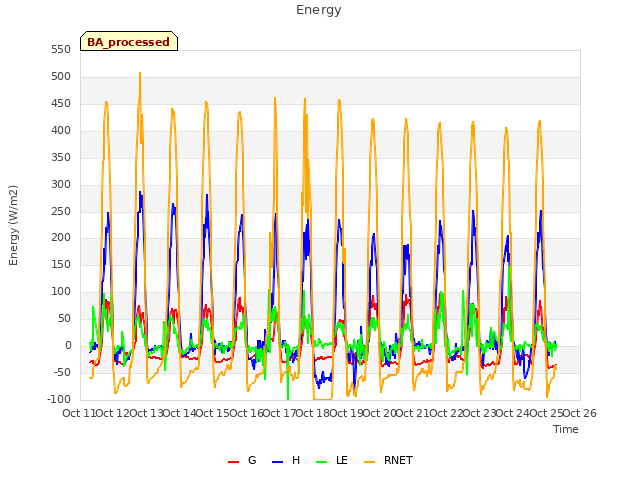Viewport: 640px width, 480px height.
Task: Click the Oct 25 x-axis label
Action: [547, 413]
